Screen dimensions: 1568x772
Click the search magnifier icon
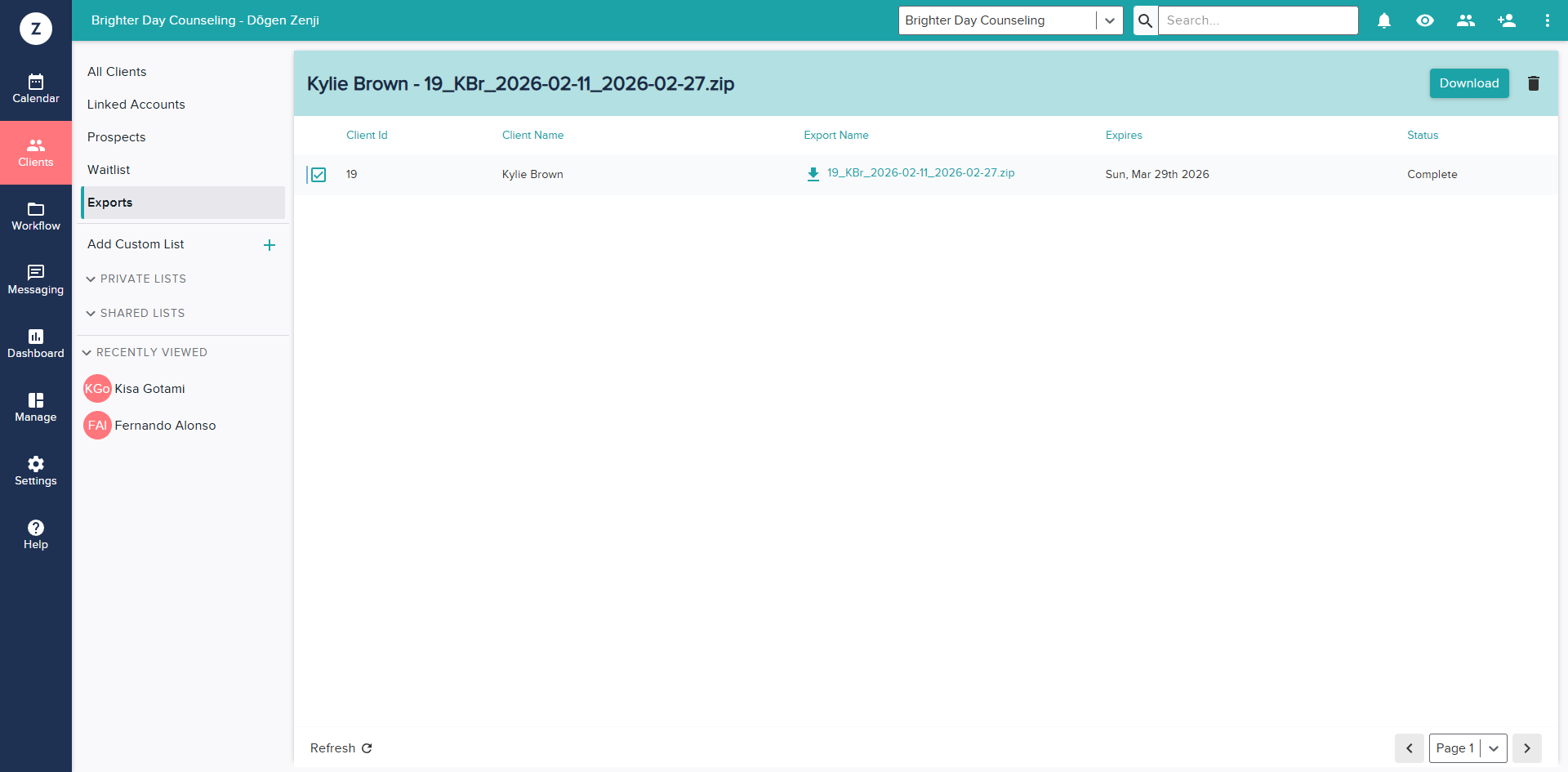pyautogui.click(x=1146, y=20)
